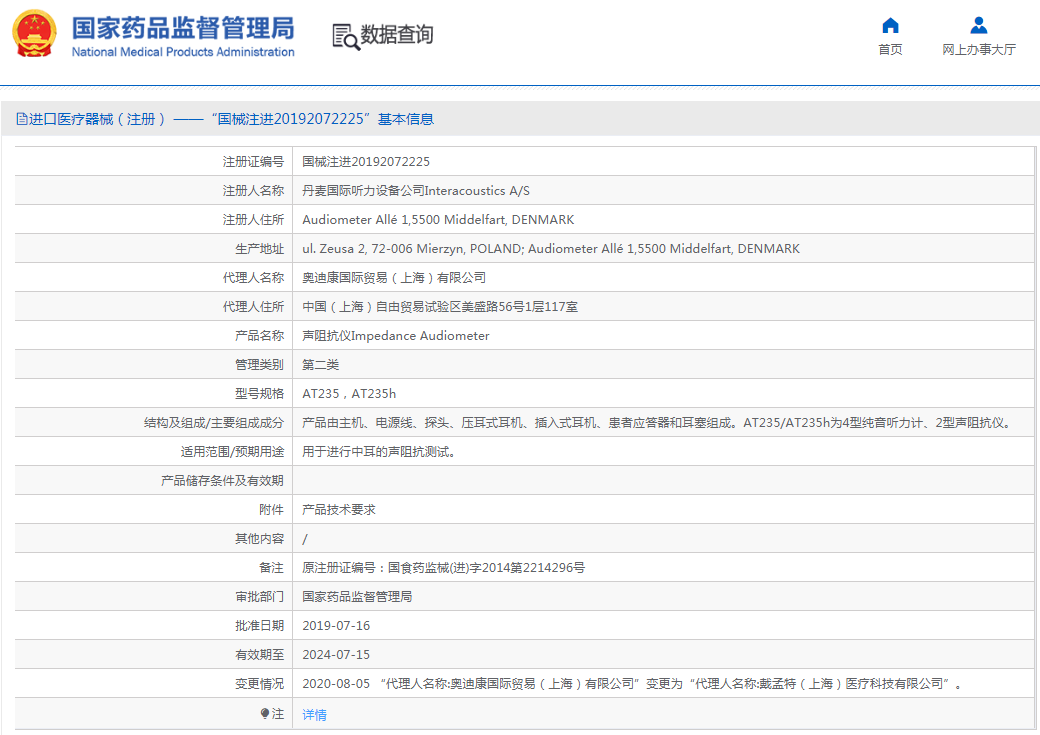Click the 变更情况 row label
This screenshot has width=1040, height=735.
pyautogui.click(x=259, y=684)
